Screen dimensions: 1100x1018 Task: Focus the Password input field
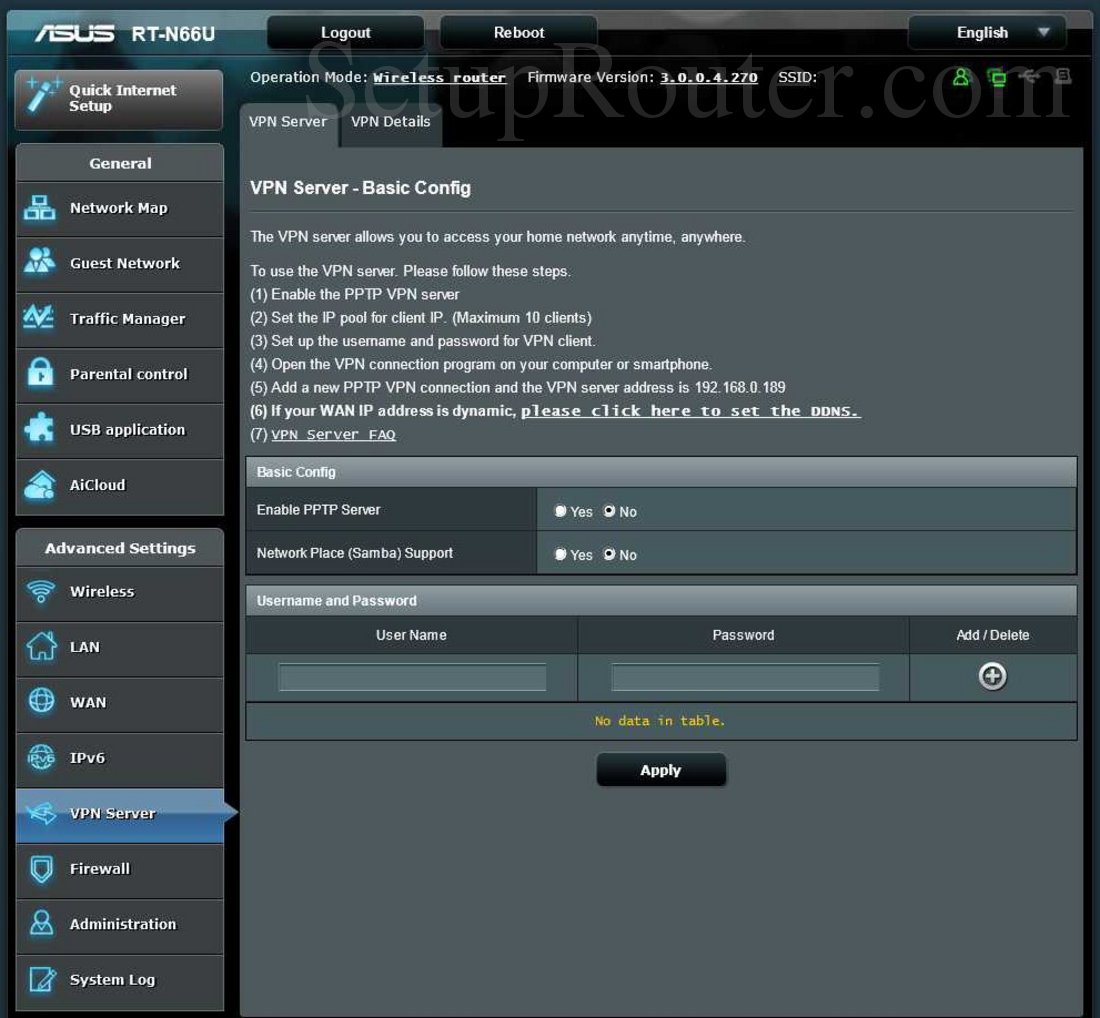coord(744,677)
